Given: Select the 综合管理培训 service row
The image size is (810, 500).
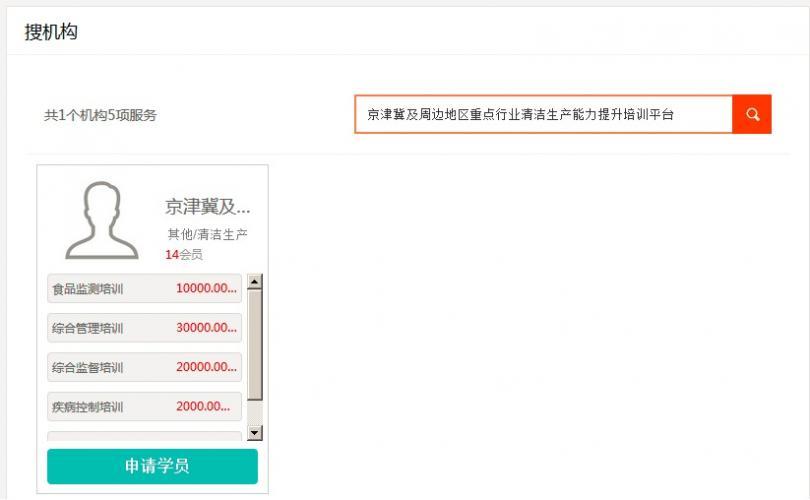Looking at the screenshot, I should 144,327.
